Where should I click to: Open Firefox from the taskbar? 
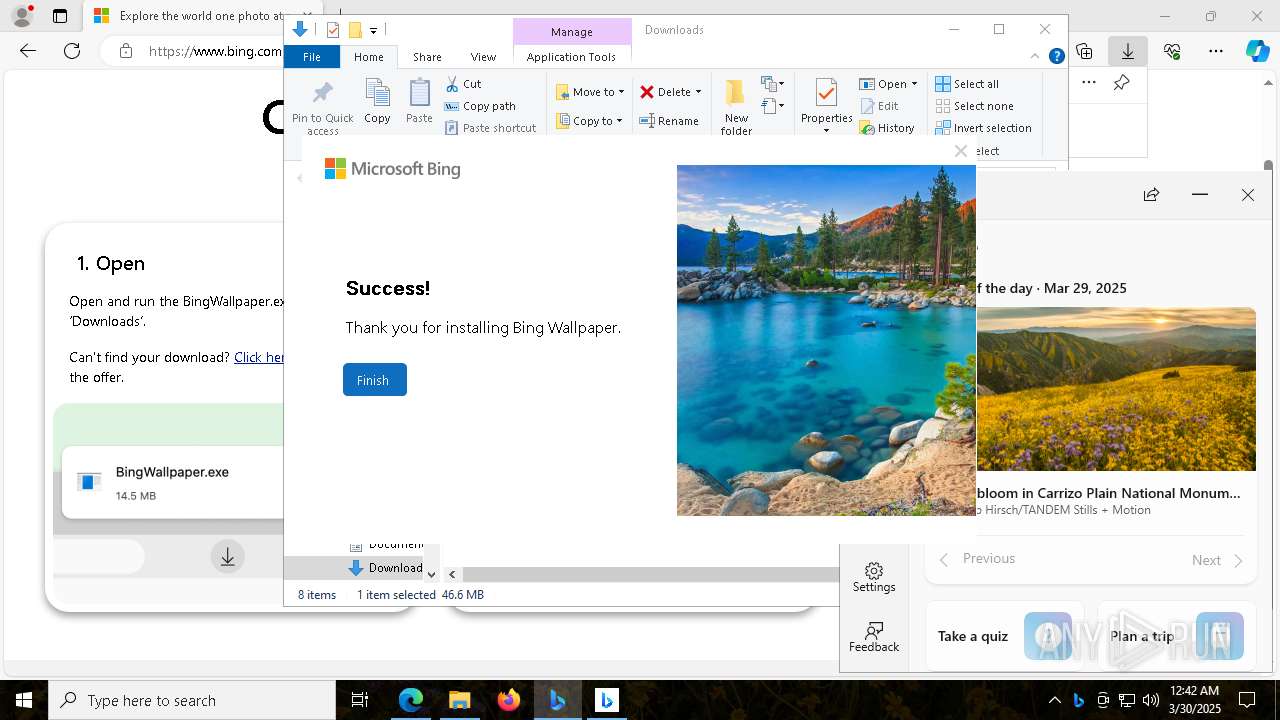508,700
